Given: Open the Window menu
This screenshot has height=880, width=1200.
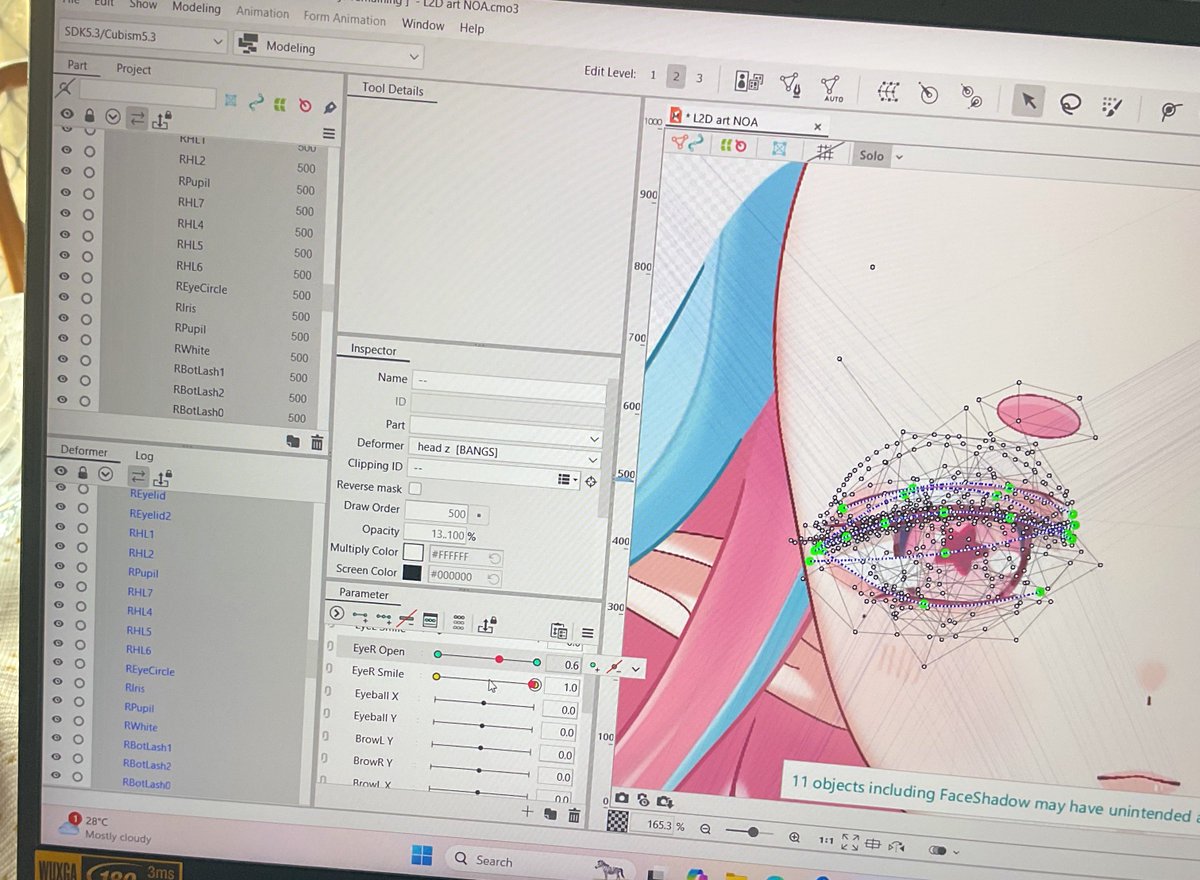Looking at the screenshot, I should 423,24.
